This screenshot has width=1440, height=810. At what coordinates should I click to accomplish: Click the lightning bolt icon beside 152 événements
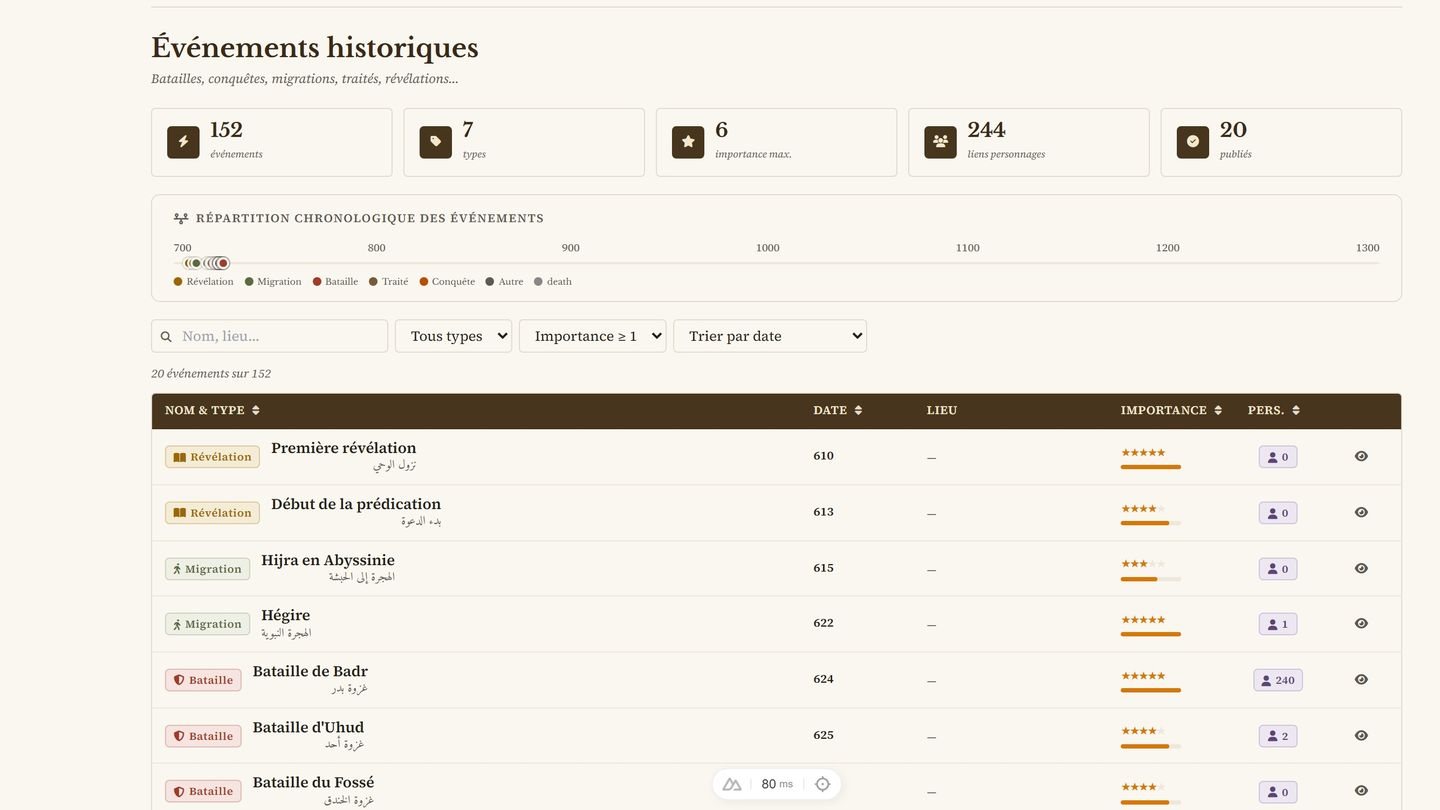tap(183, 142)
